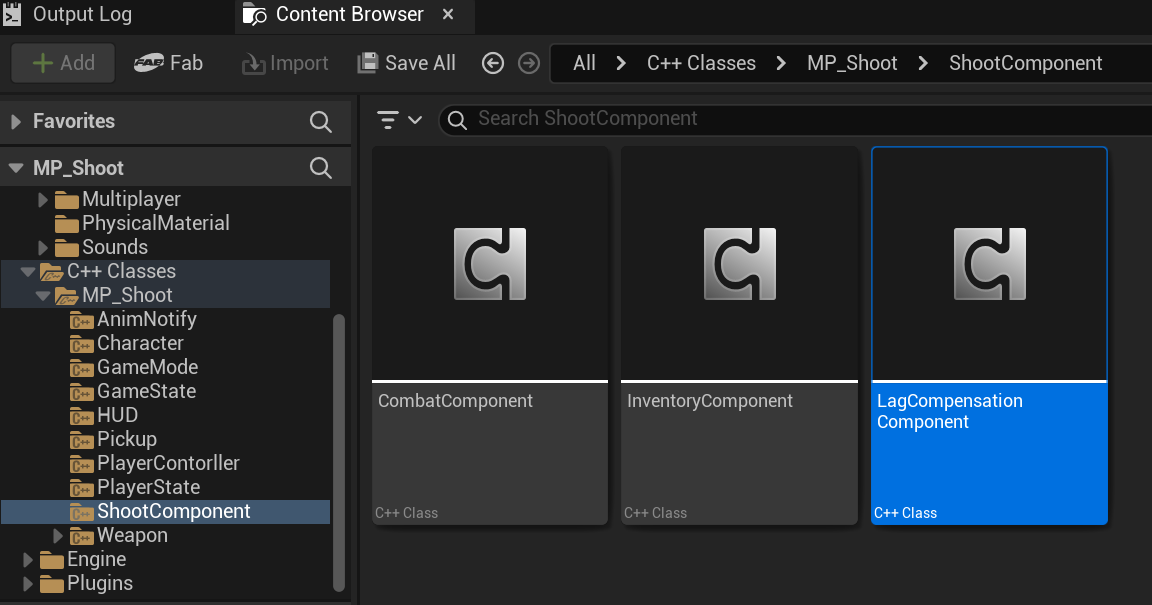
Task: Click the Output Log terminal icon
Action: click(12, 15)
